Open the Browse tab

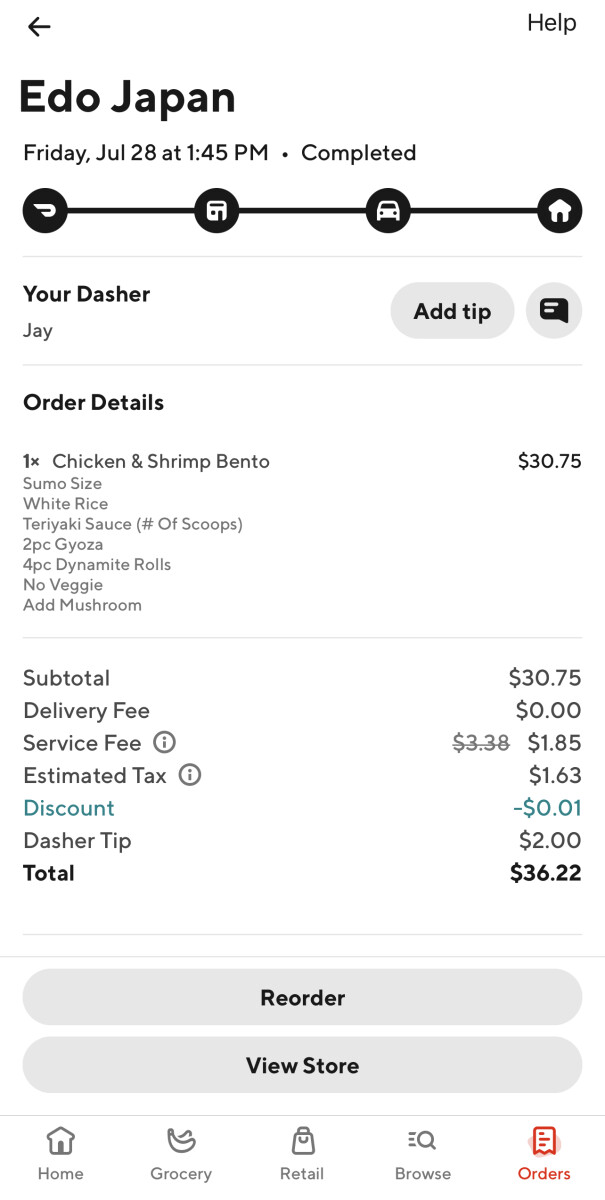(423, 1153)
